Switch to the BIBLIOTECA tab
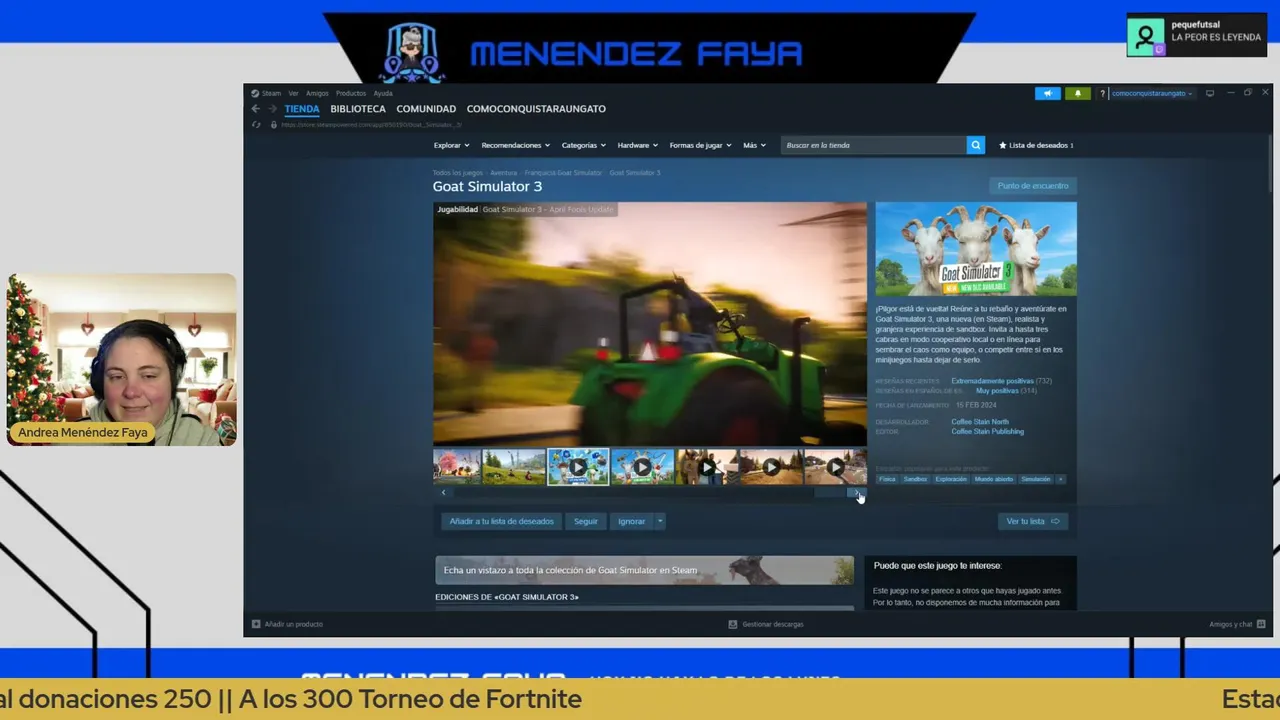Viewport: 1280px width, 720px height. [x=358, y=109]
